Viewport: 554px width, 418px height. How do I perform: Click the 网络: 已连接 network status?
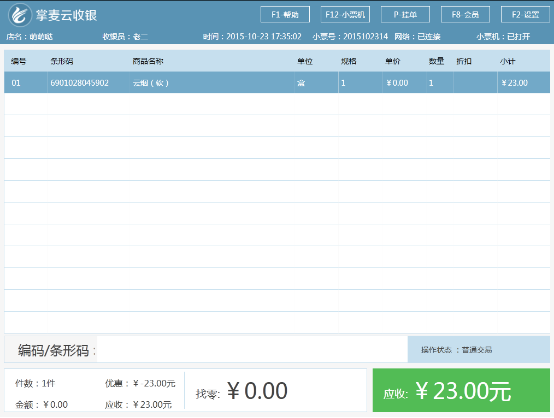417,36
